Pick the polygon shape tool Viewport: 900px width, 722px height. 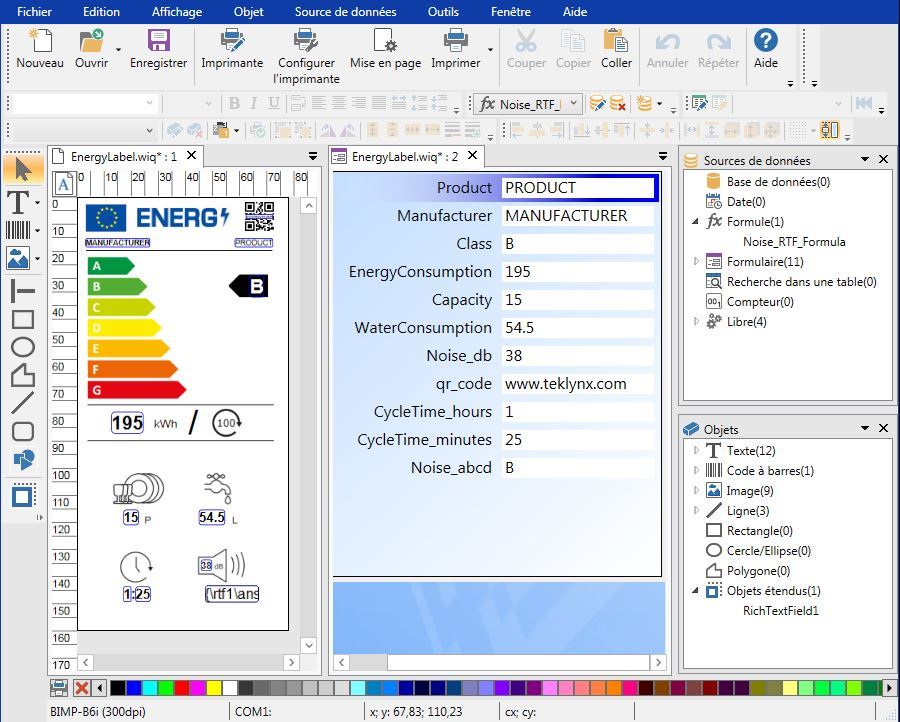(x=22, y=375)
